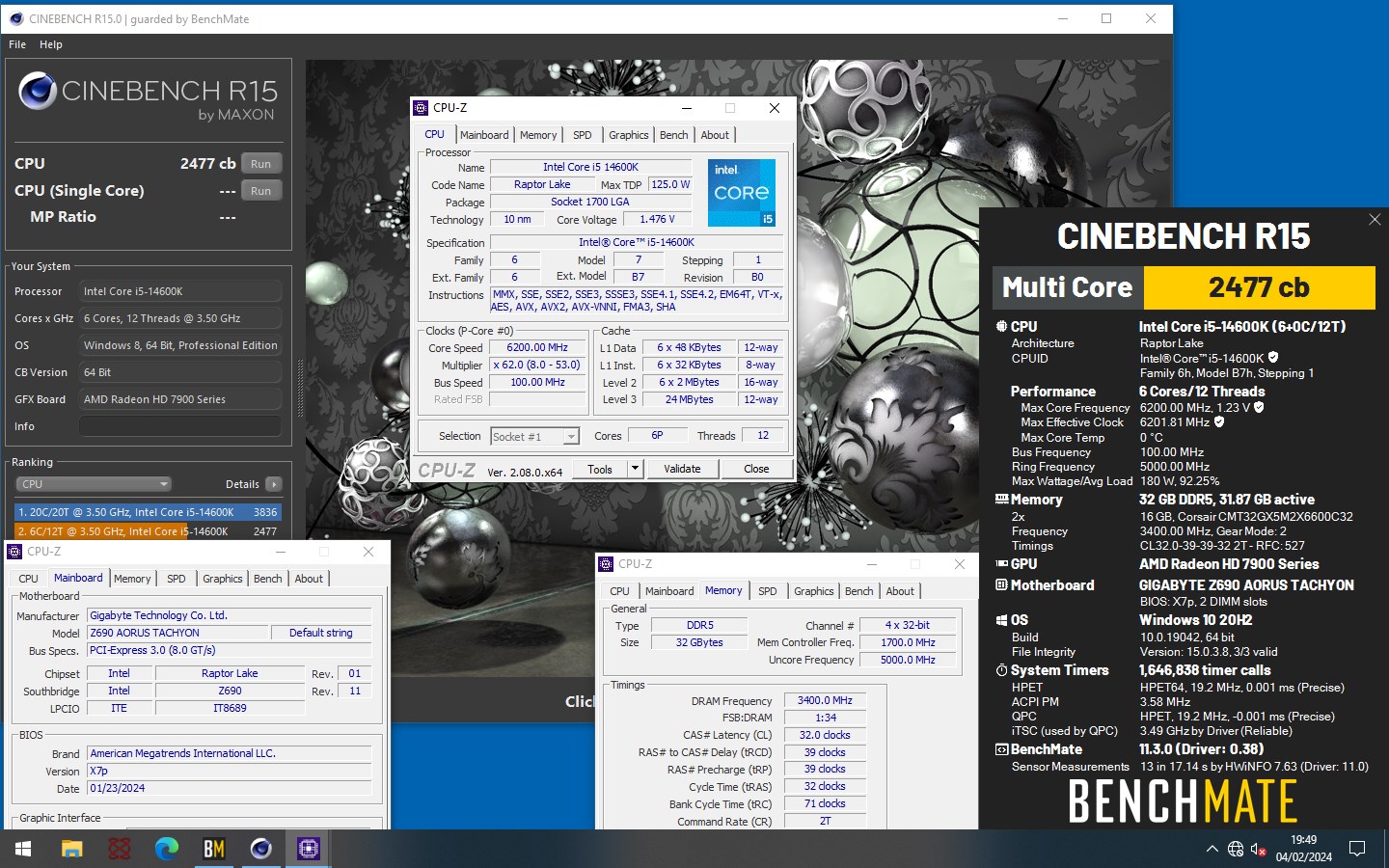Image resolution: width=1389 pixels, height=868 pixels.
Task: Open Bench tab in Mainboard CPU-Z window
Action: [x=268, y=579]
